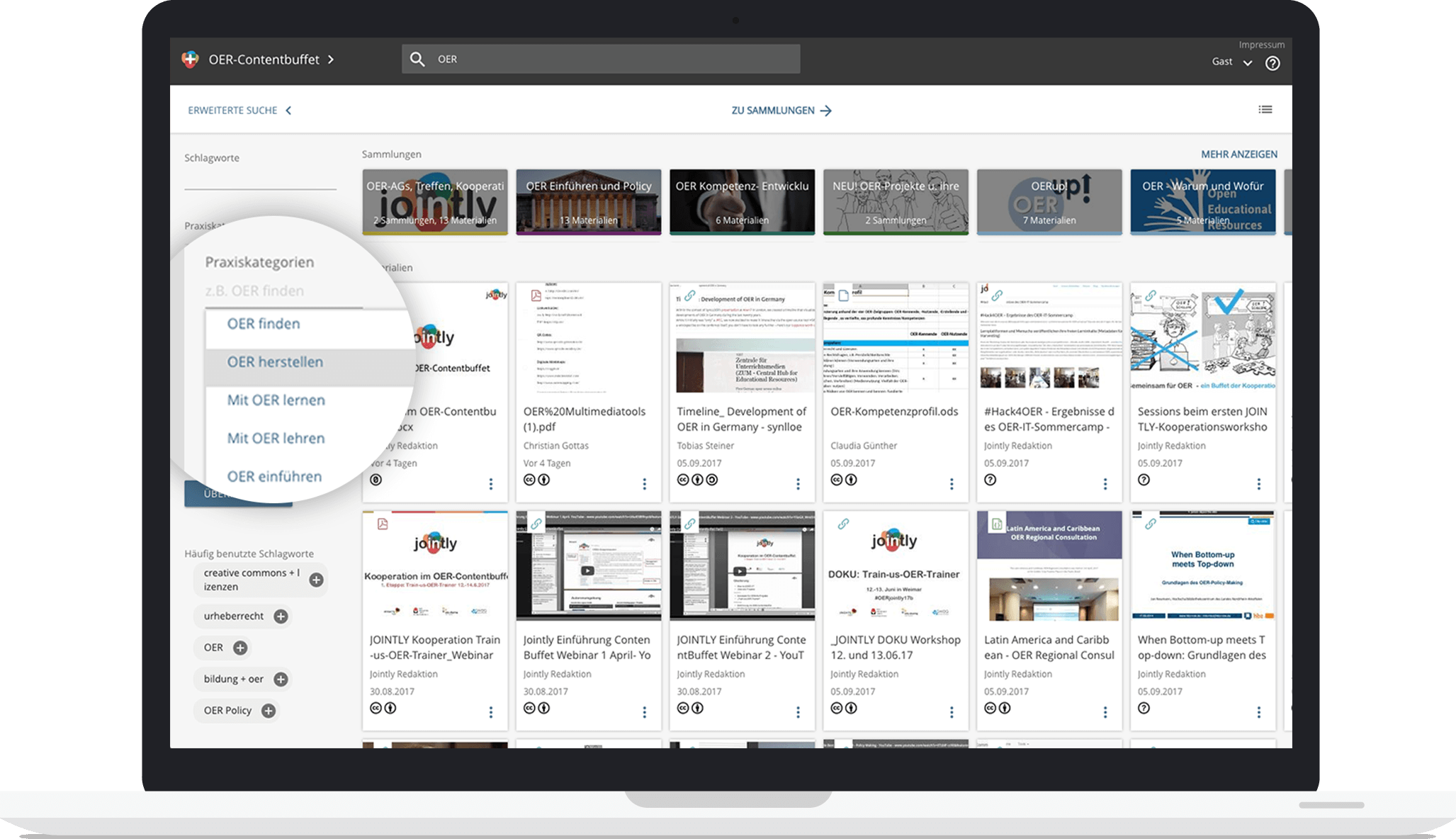Switch to list view icon
Image resolution: width=1456 pixels, height=839 pixels.
tap(1265, 109)
